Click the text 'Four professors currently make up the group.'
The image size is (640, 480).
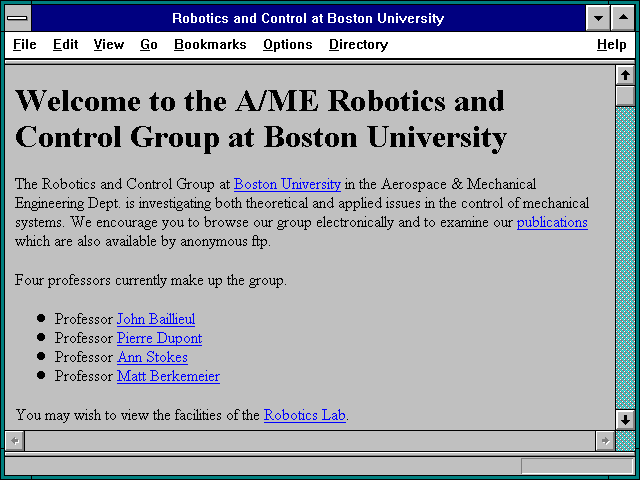pos(151,280)
